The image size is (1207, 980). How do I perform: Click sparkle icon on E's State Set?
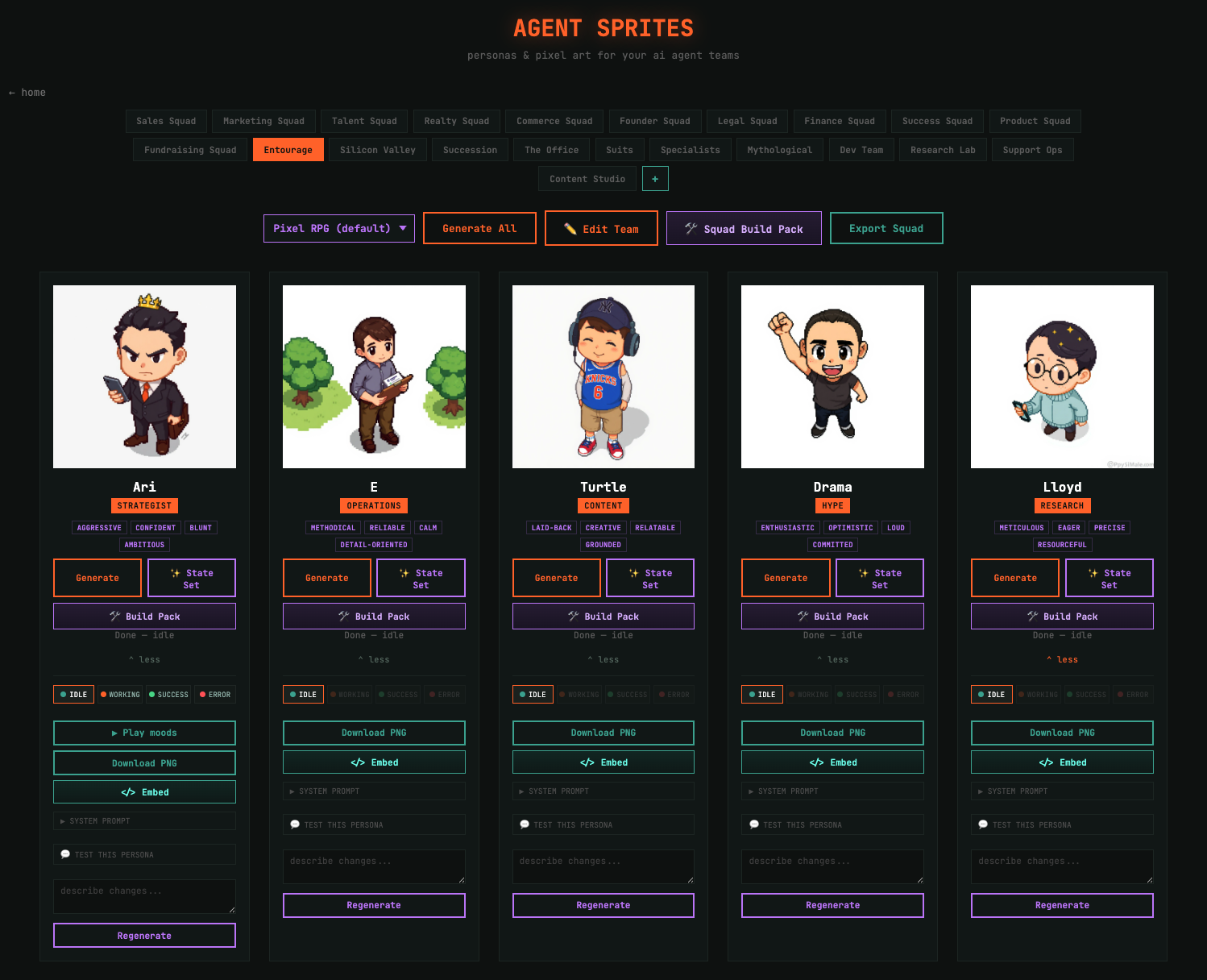[x=404, y=573]
